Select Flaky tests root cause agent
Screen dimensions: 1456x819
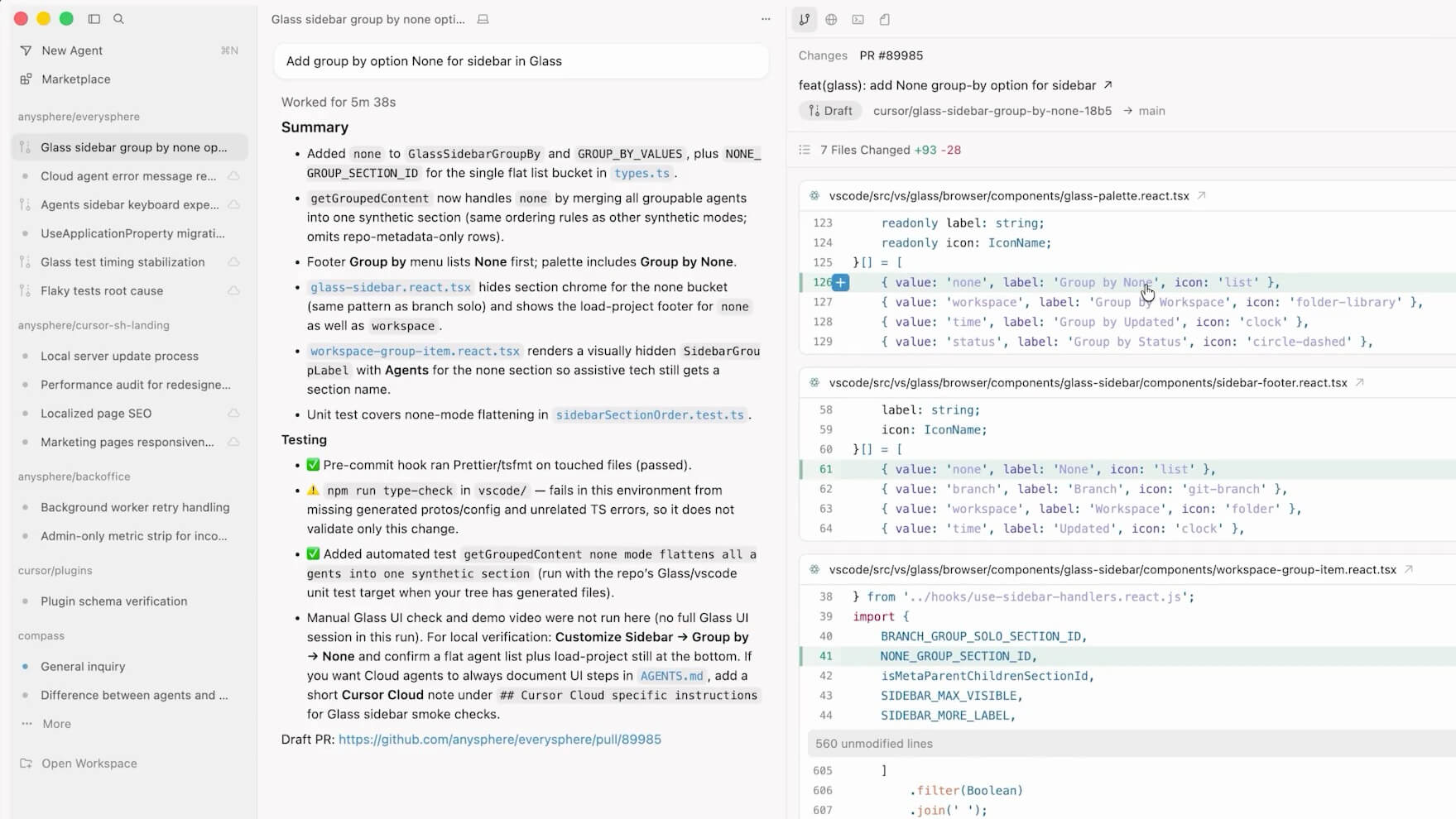(x=102, y=291)
